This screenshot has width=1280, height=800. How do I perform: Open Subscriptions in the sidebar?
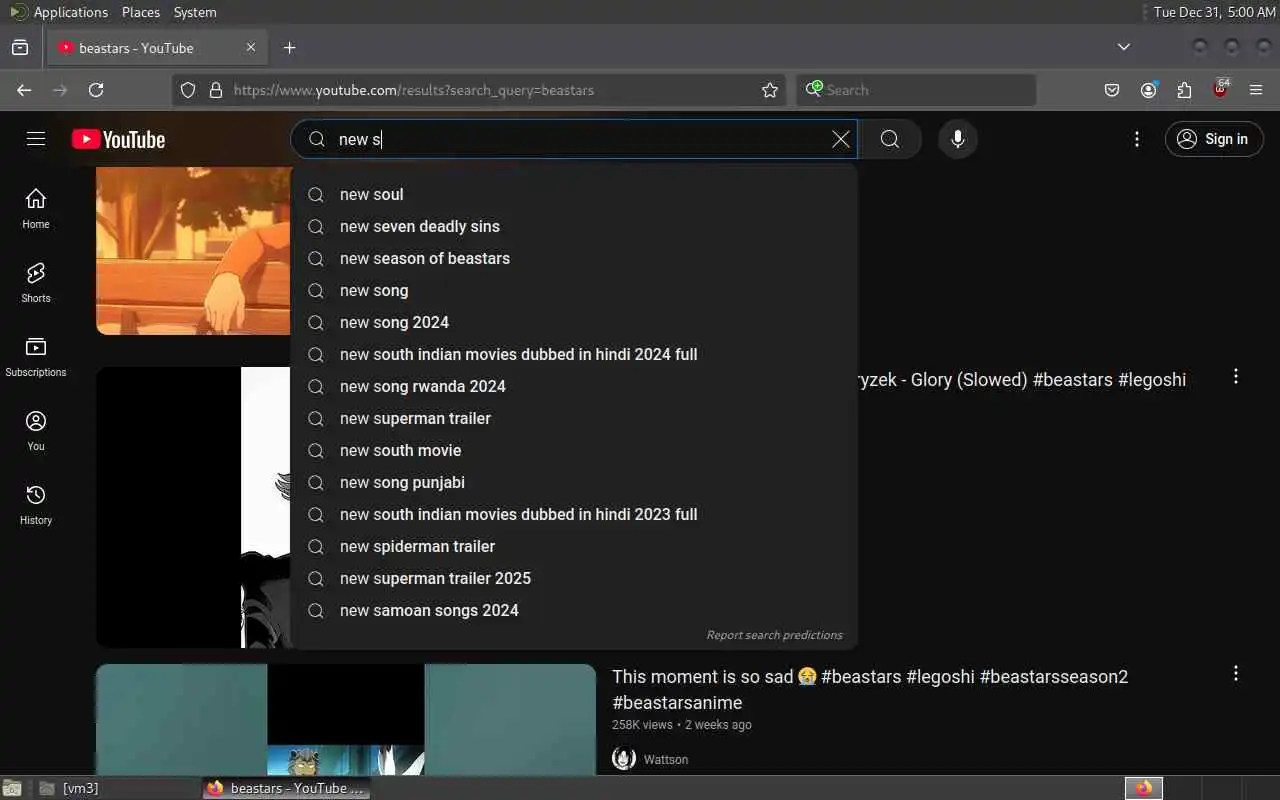[x=36, y=356]
